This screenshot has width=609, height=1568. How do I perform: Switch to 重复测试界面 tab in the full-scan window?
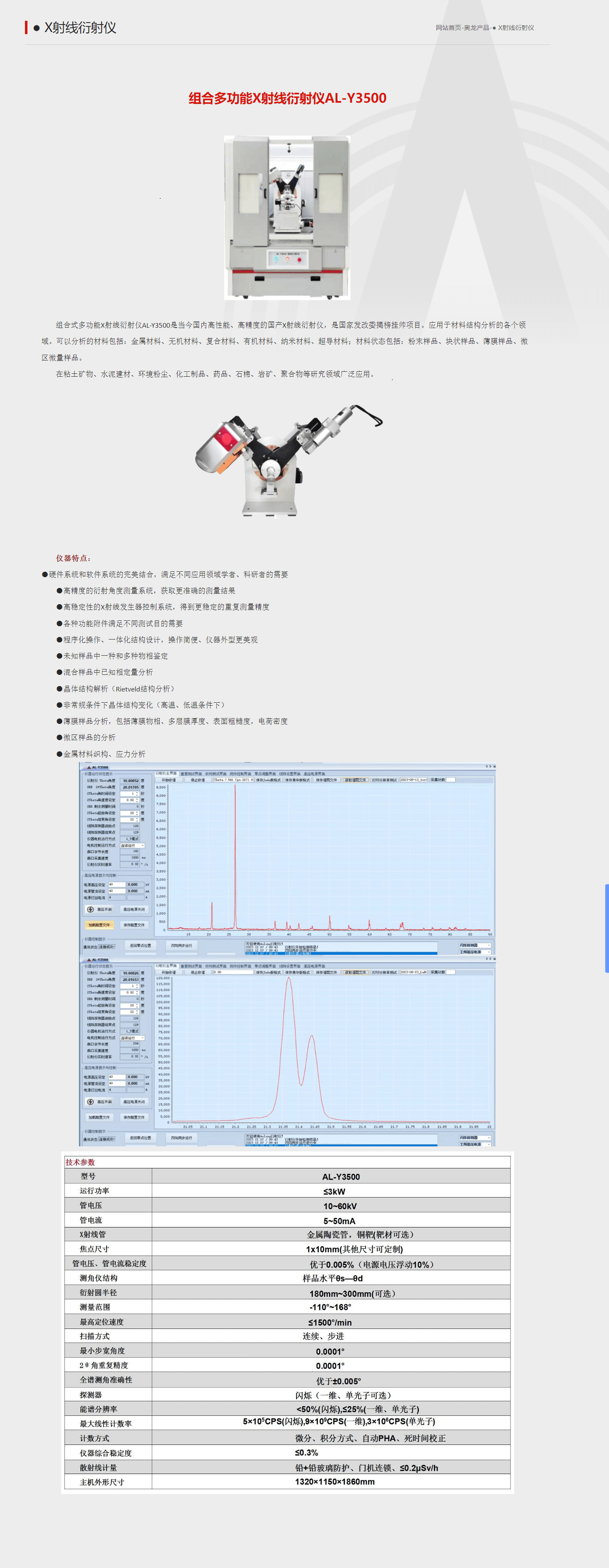pos(191,774)
